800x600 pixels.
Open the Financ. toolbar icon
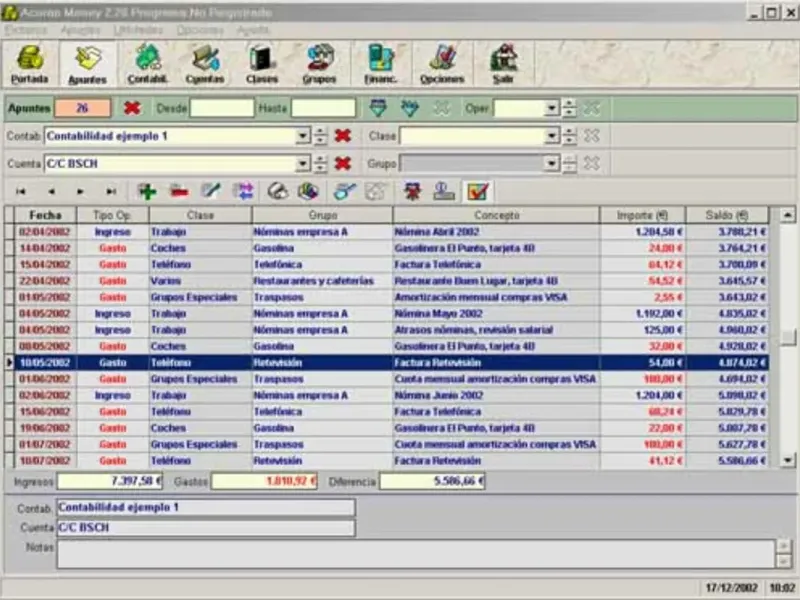click(x=381, y=64)
